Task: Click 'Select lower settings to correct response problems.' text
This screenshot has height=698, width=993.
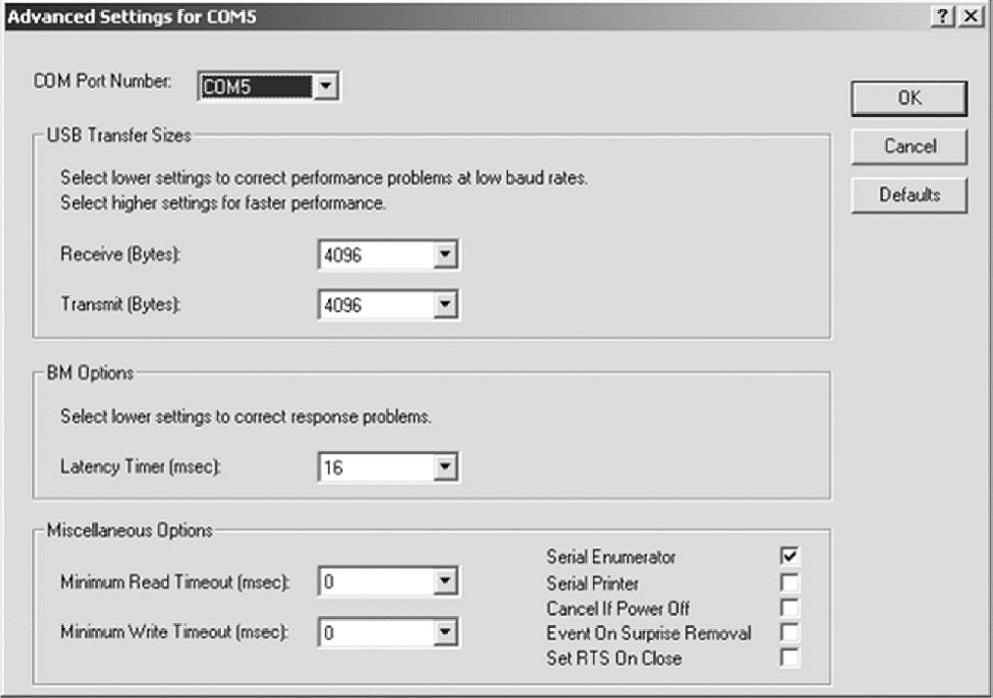Action: 246,417
